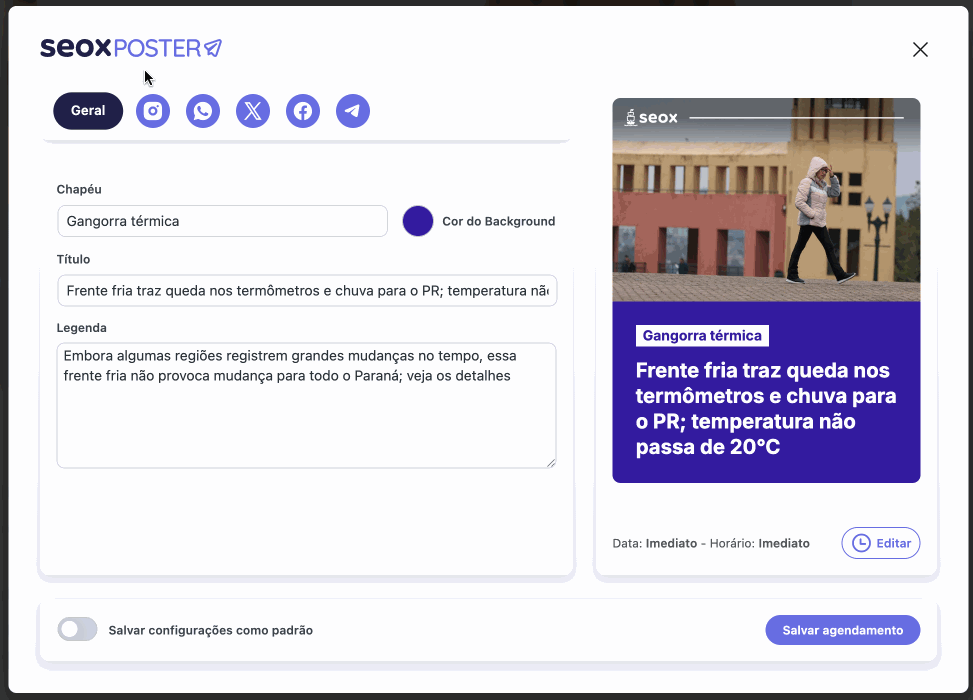Open the Facebook channel settings
973x700 pixels.
pos(303,111)
